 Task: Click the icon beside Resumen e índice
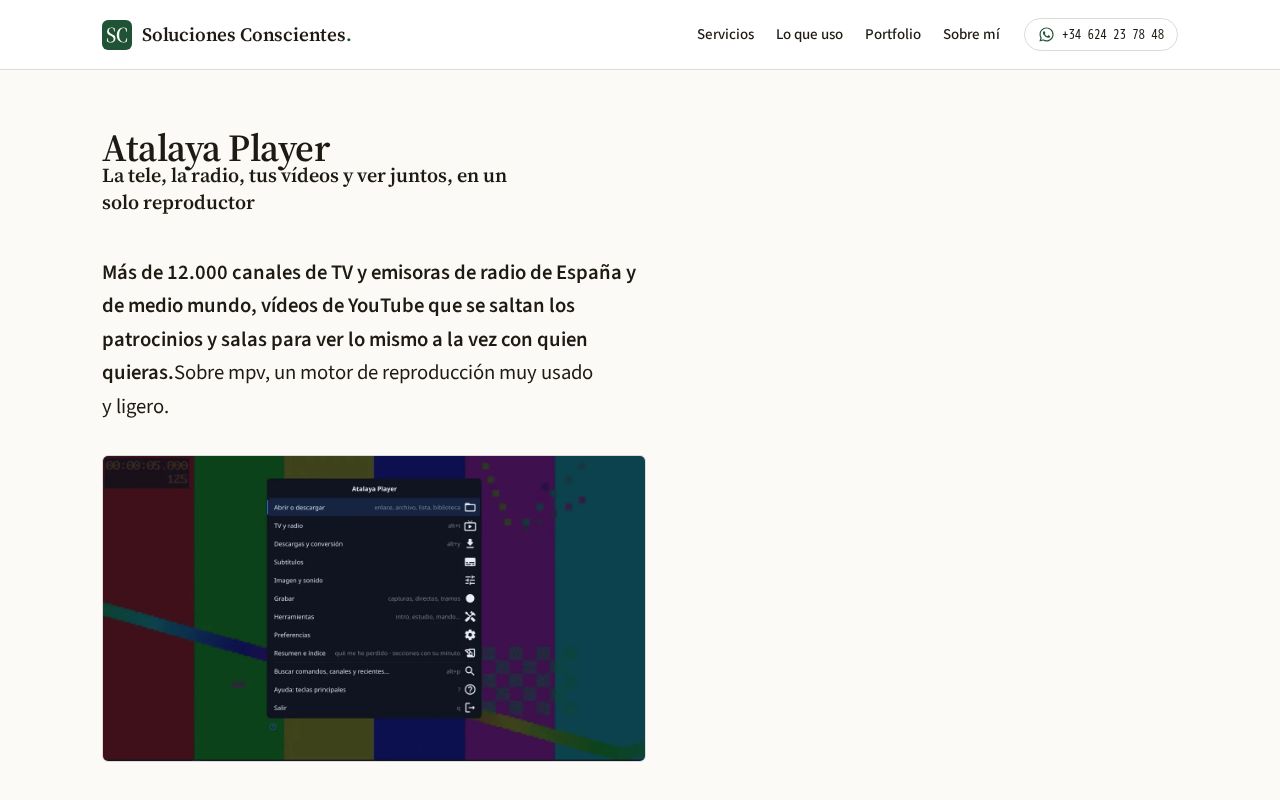point(470,653)
